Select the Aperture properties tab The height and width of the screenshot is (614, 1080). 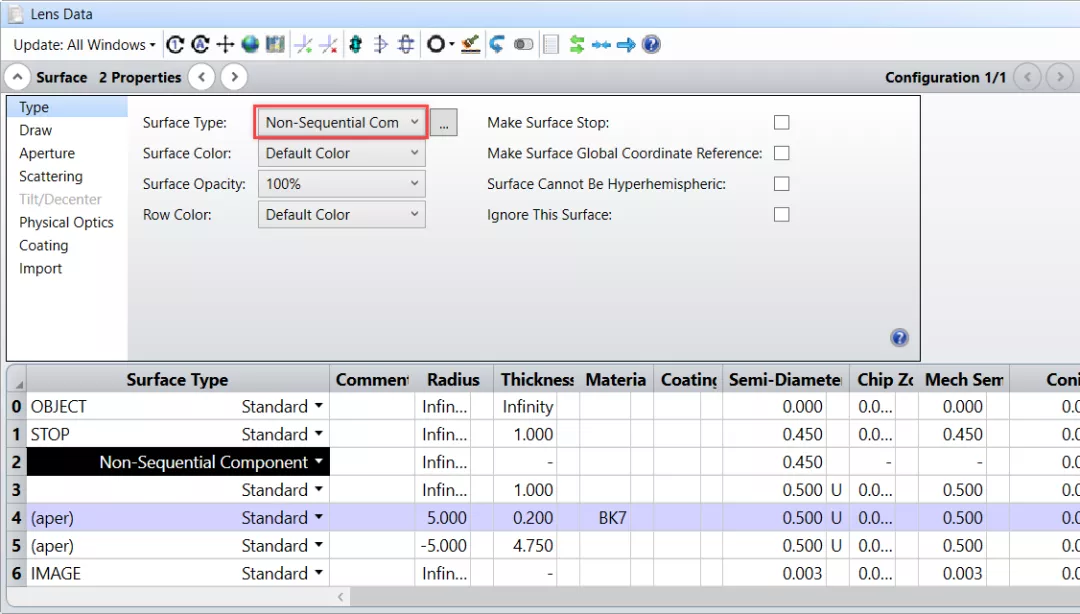point(47,153)
